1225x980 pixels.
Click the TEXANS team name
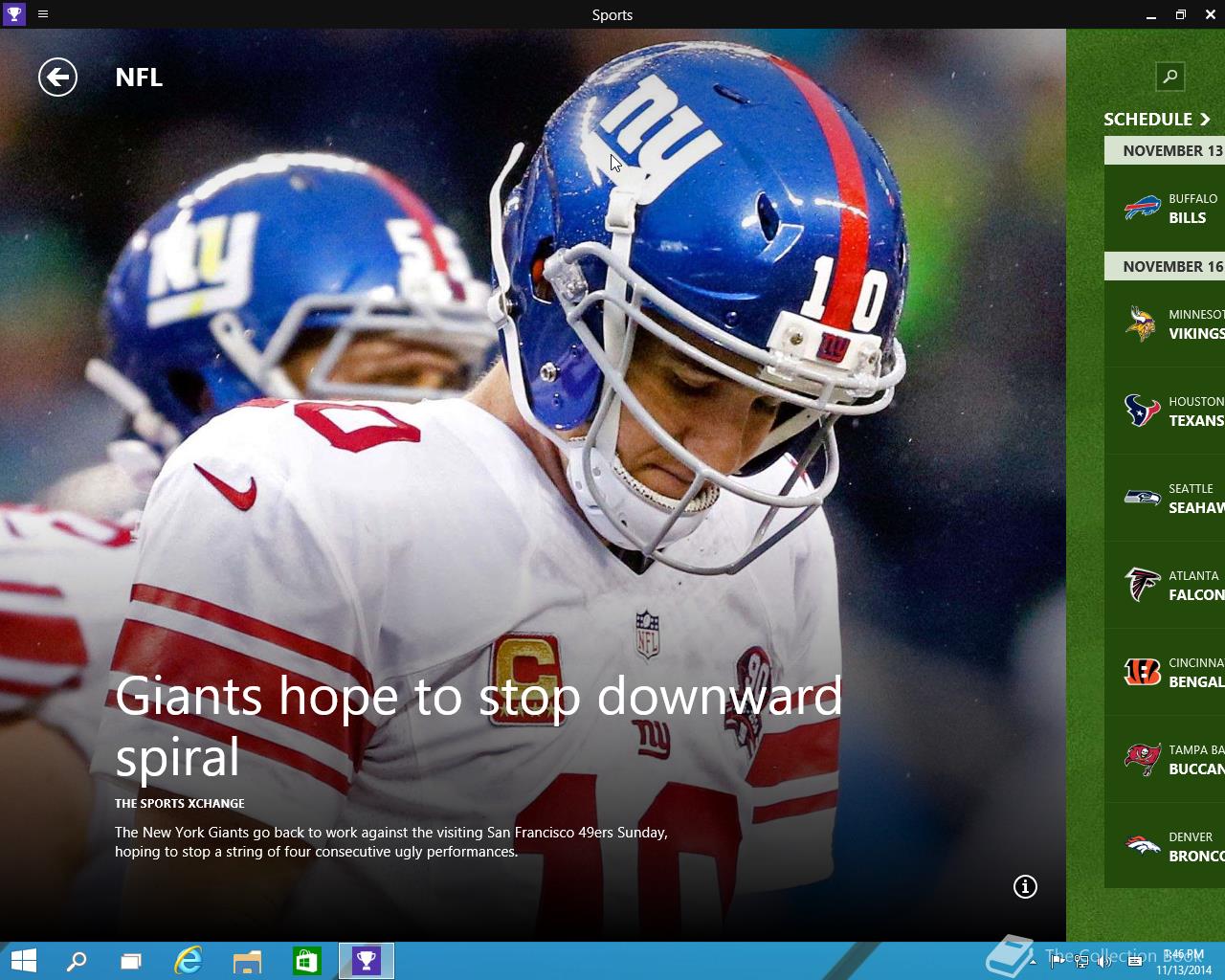click(x=1196, y=421)
